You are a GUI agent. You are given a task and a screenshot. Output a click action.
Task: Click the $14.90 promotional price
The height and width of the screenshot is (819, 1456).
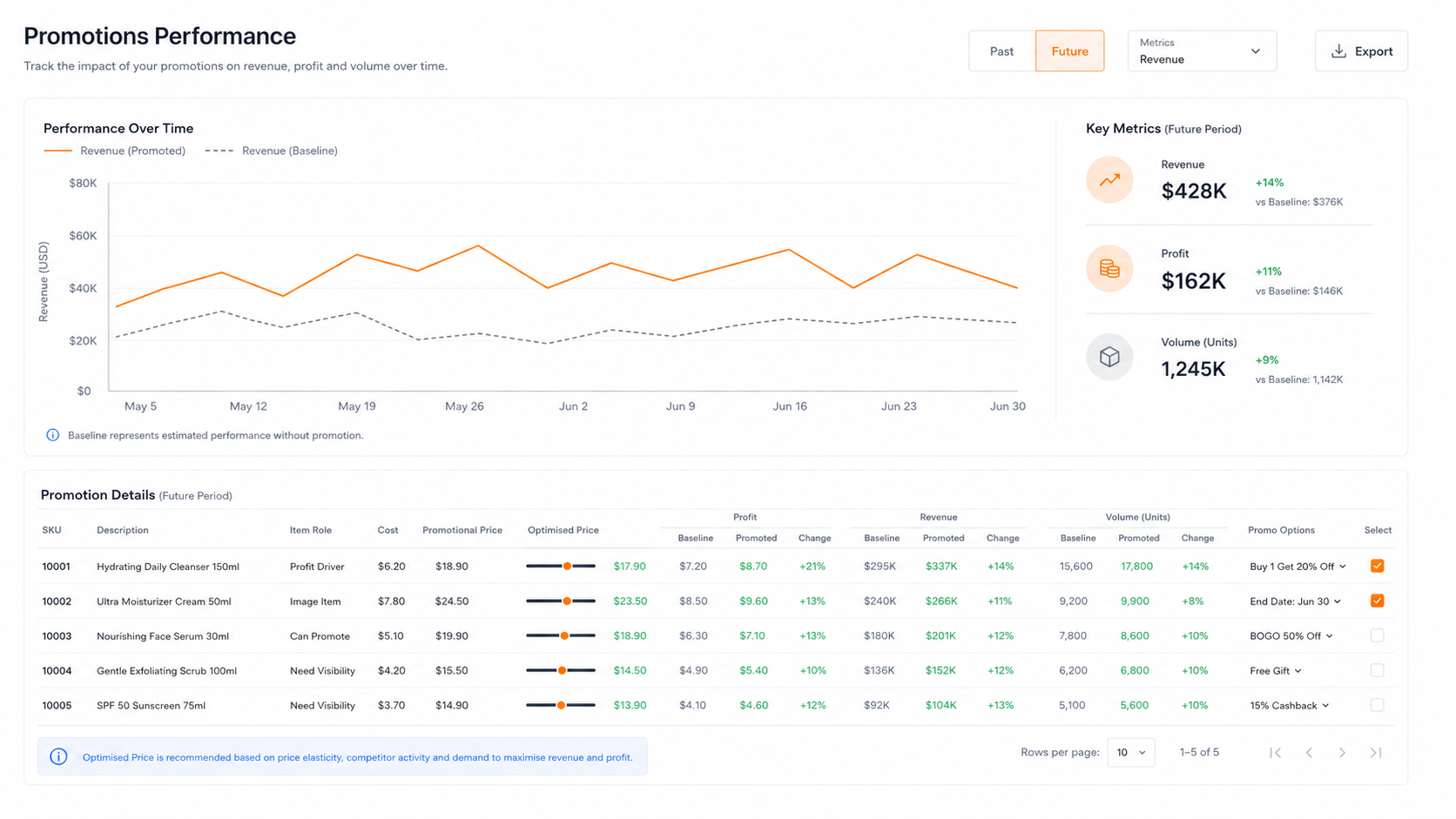point(452,706)
